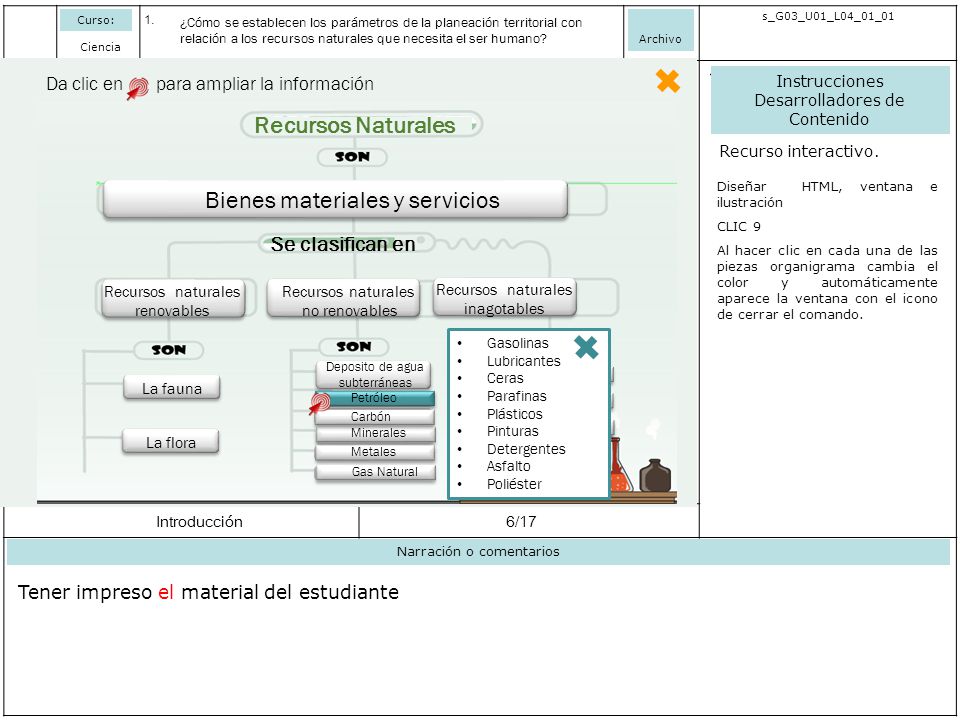Open Recursos naturales renovables box
960x720 pixels.
point(172,300)
